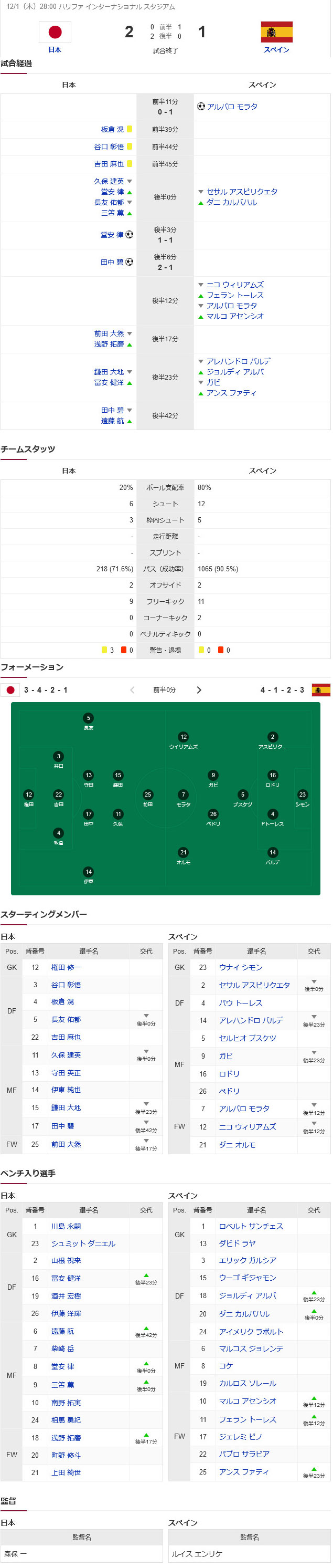Click the Japan flag icon at top

[x=55, y=32]
